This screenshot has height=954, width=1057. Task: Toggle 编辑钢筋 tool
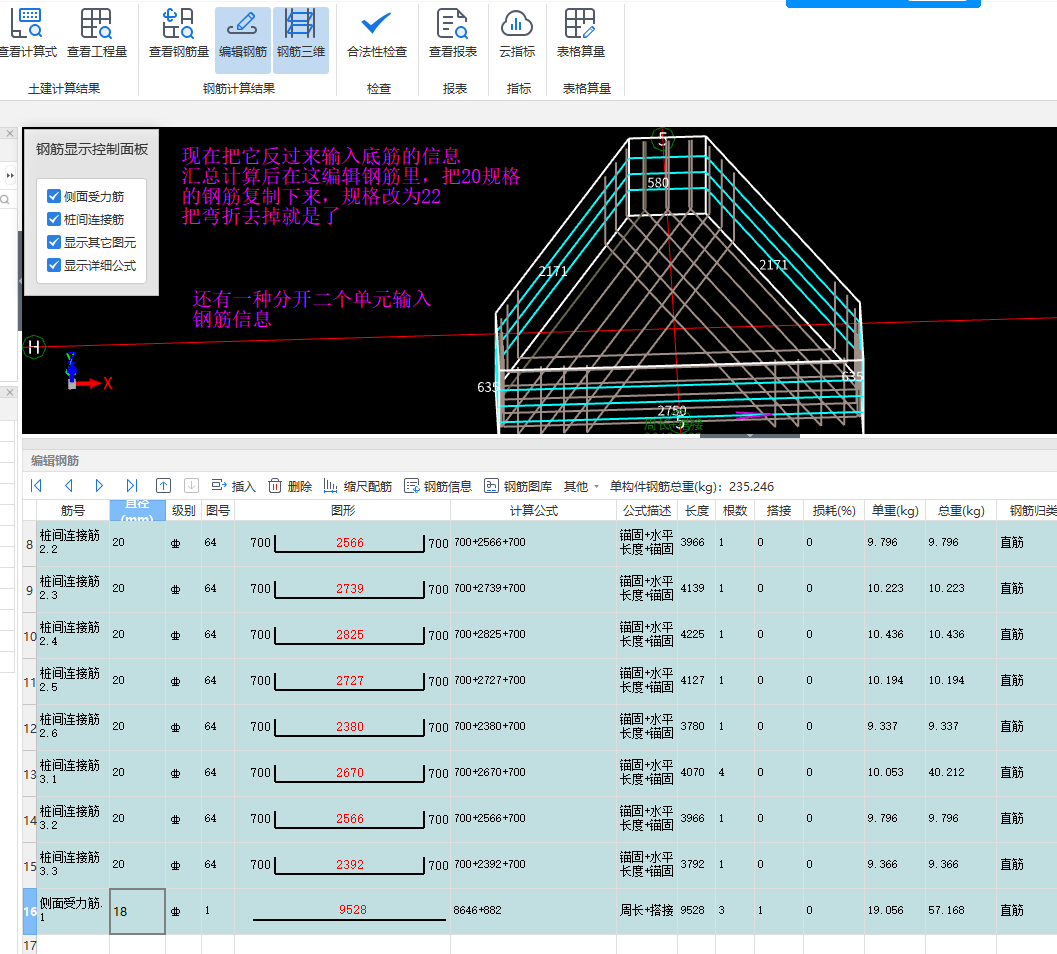(243, 39)
